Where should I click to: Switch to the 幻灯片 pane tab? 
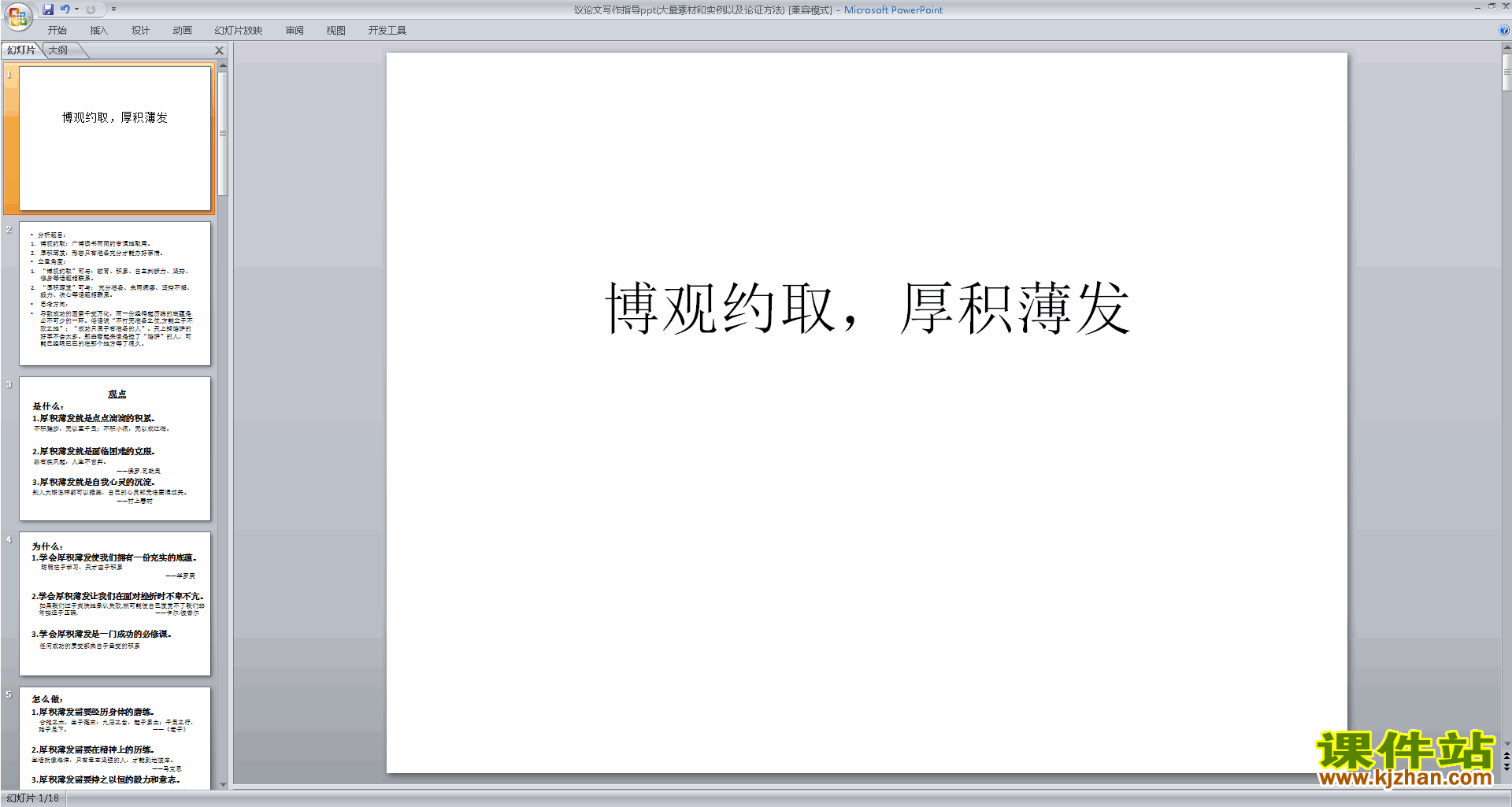click(21, 50)
